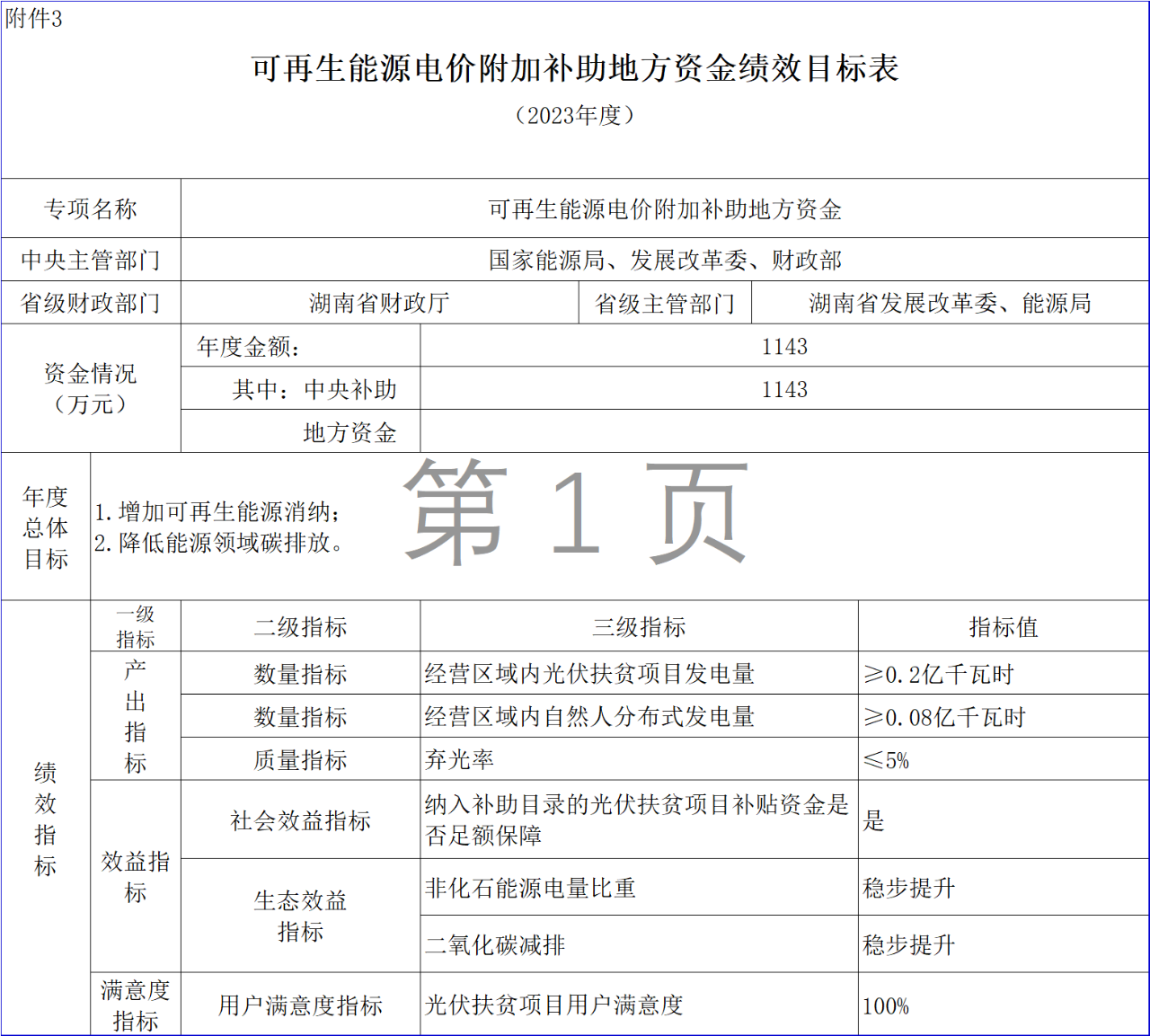
Task: Click '纳入补助目录的光伏扶贫项目补贴资金是否足额保障' cell
Action: click(x=639, y=819)
